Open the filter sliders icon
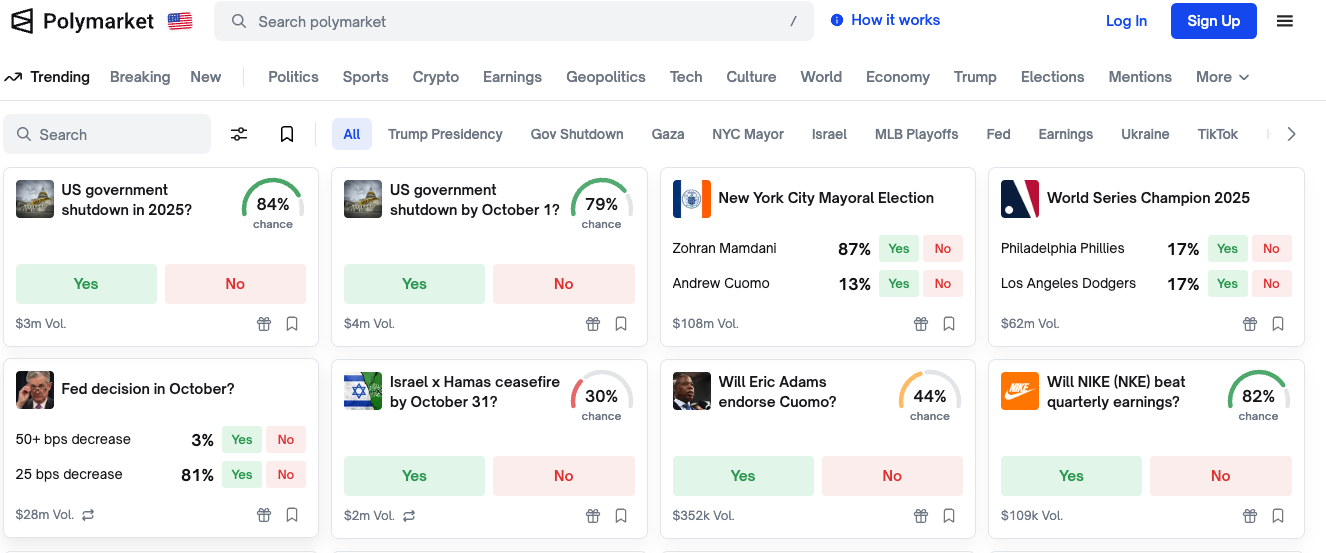 pyautogui.click(x=239, y=134)
